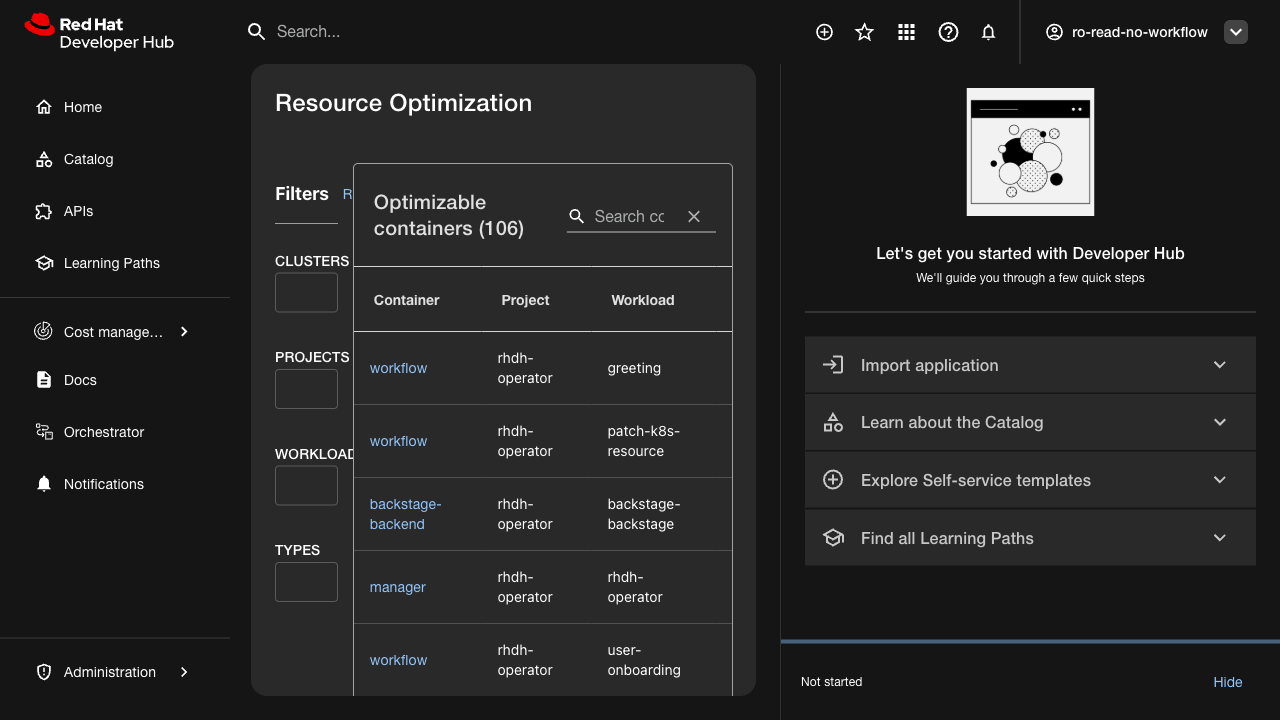The image size is (1280, 720).
Task: Open notifications bell in top bar
Action: pos(988,32)
